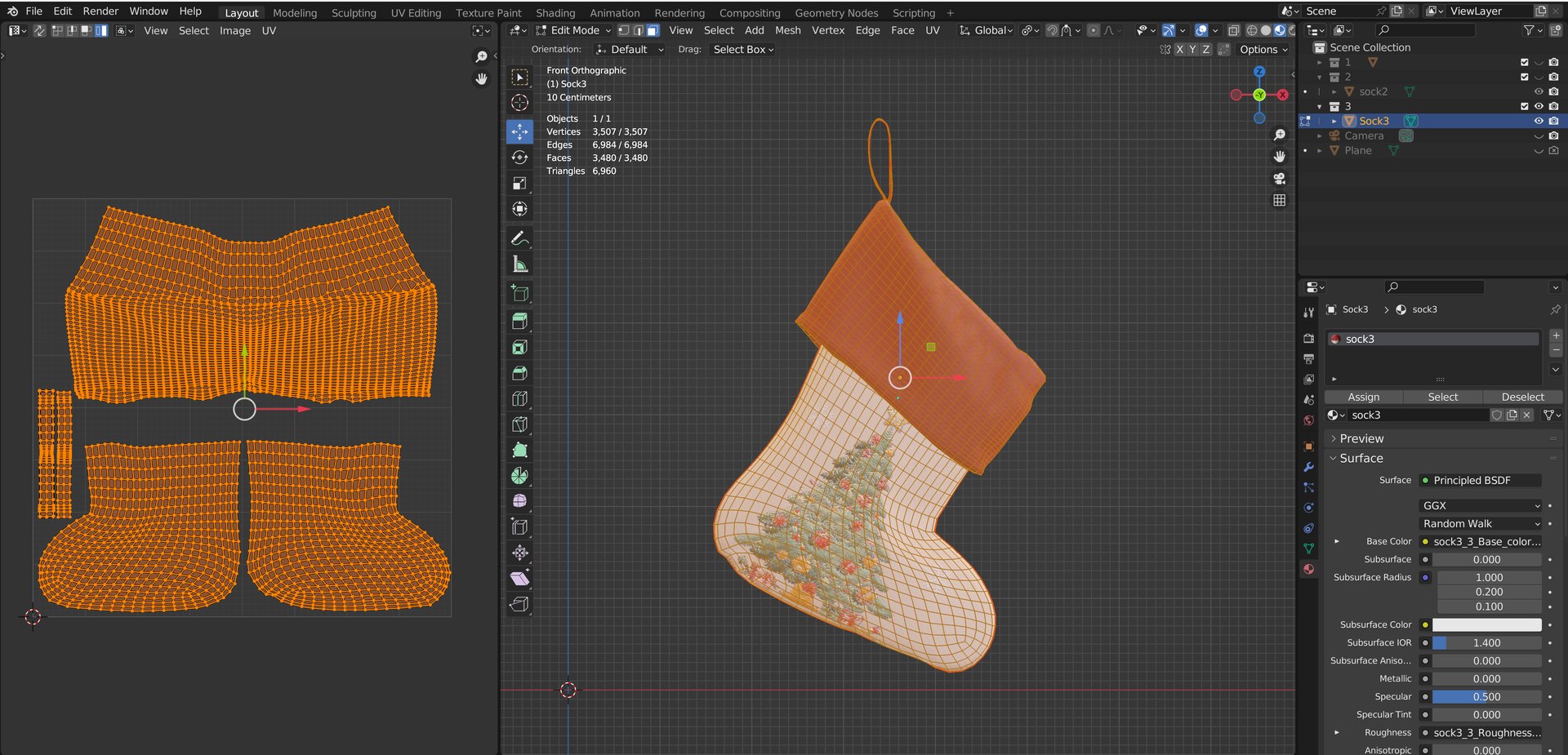This screenshot has height=755, width=1568.
Task: Add a new material slot
Action: coord(1556,335)
